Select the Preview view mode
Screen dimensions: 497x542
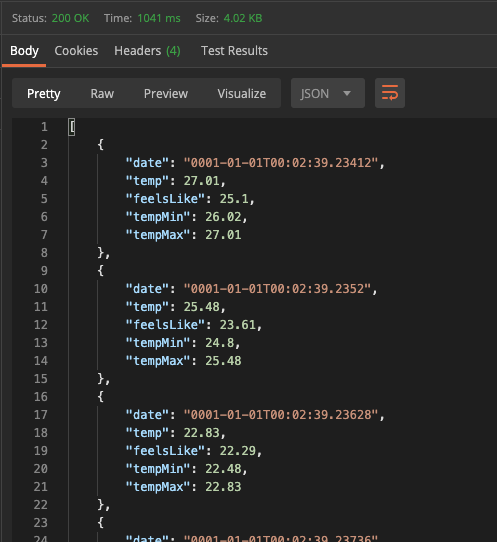[166, 93]
